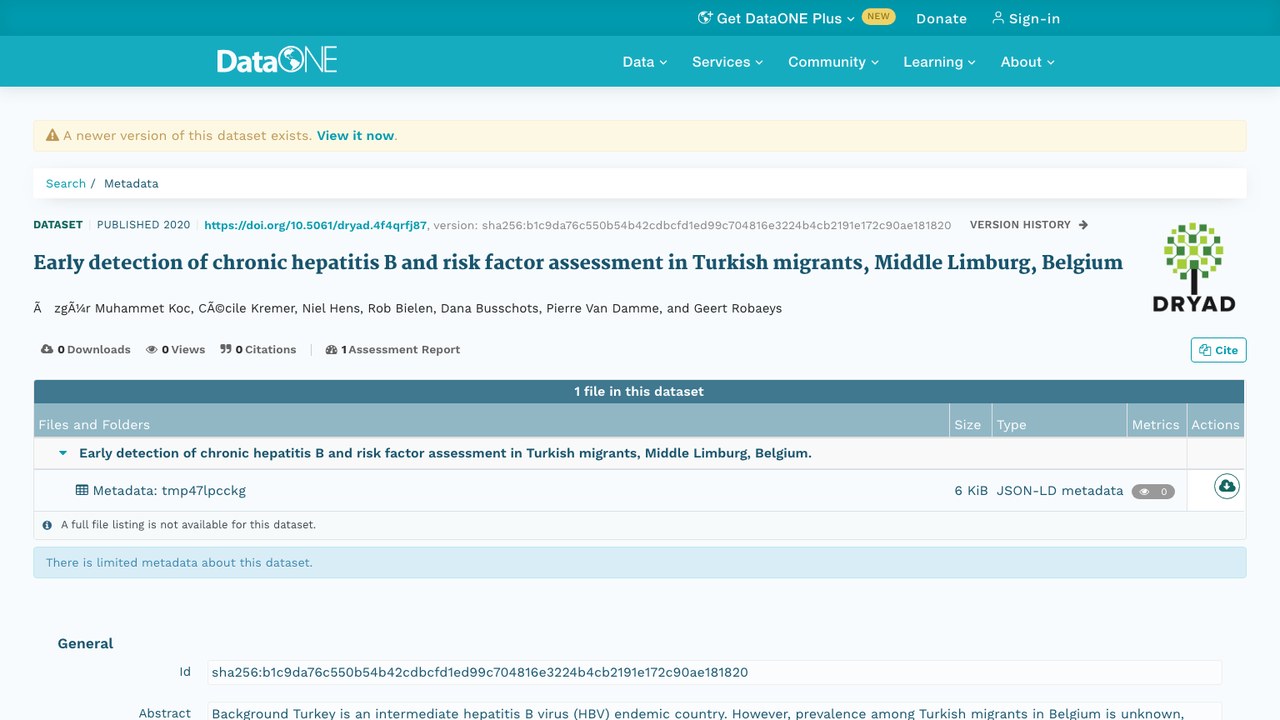Viewport: 1280px width, 720px height.
Task: Download the dataset with cloud icon
Action: [1227, 487]
